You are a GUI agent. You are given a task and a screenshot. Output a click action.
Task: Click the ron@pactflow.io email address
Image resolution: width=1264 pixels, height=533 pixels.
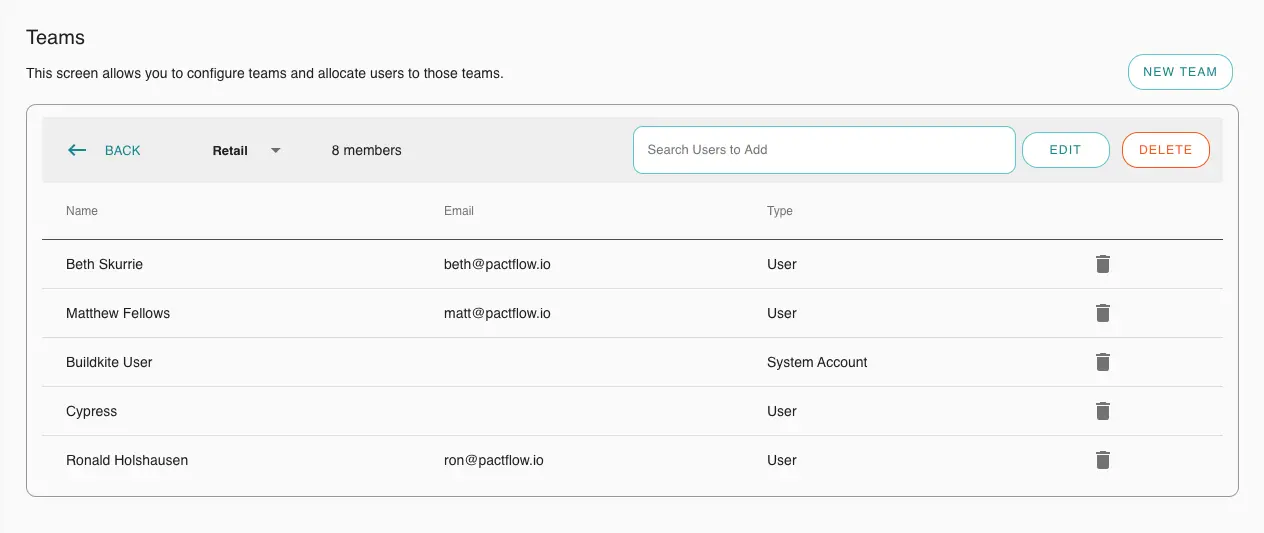click(x=493, y=460)
